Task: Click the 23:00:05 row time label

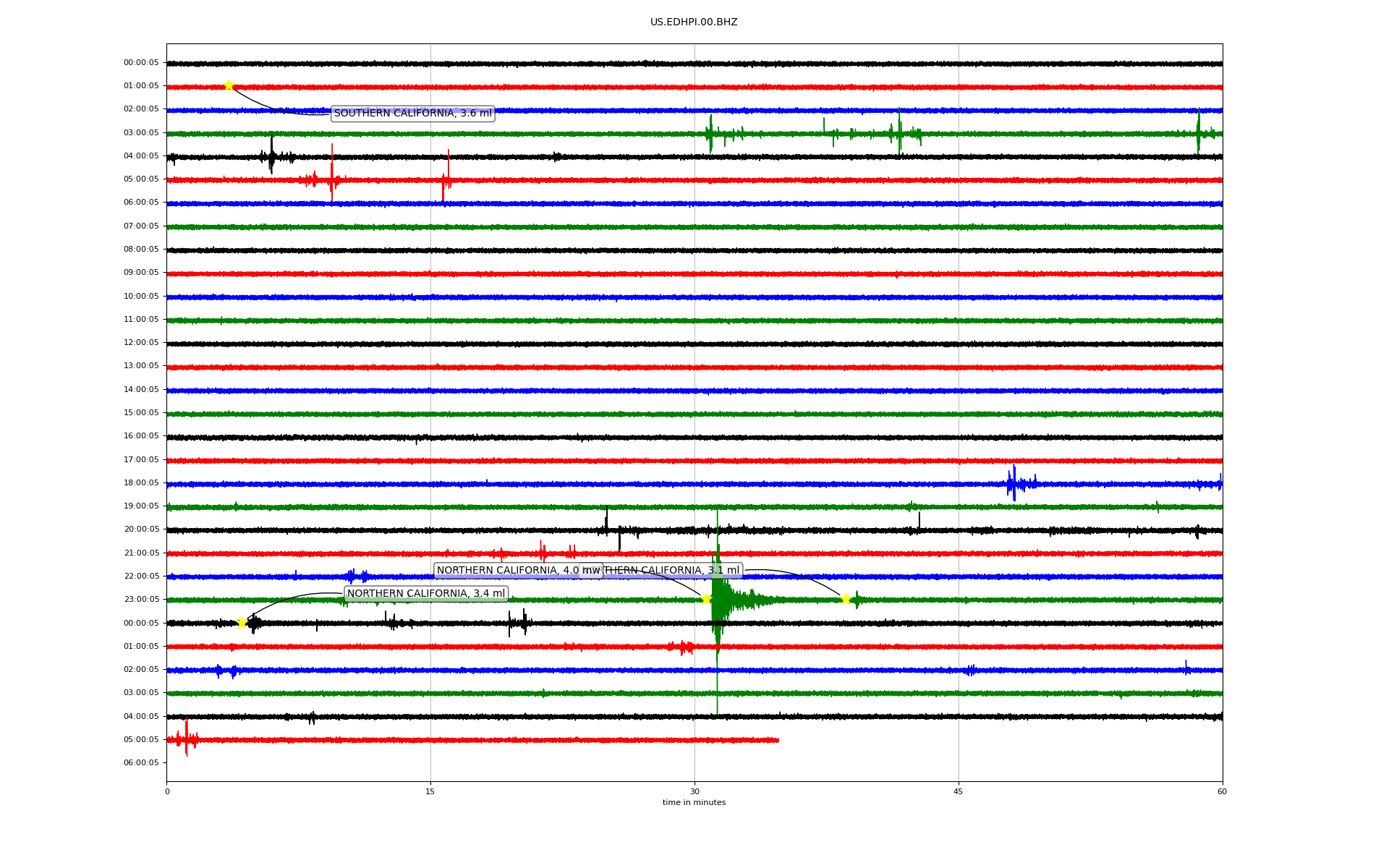Action: pos(141,600)
